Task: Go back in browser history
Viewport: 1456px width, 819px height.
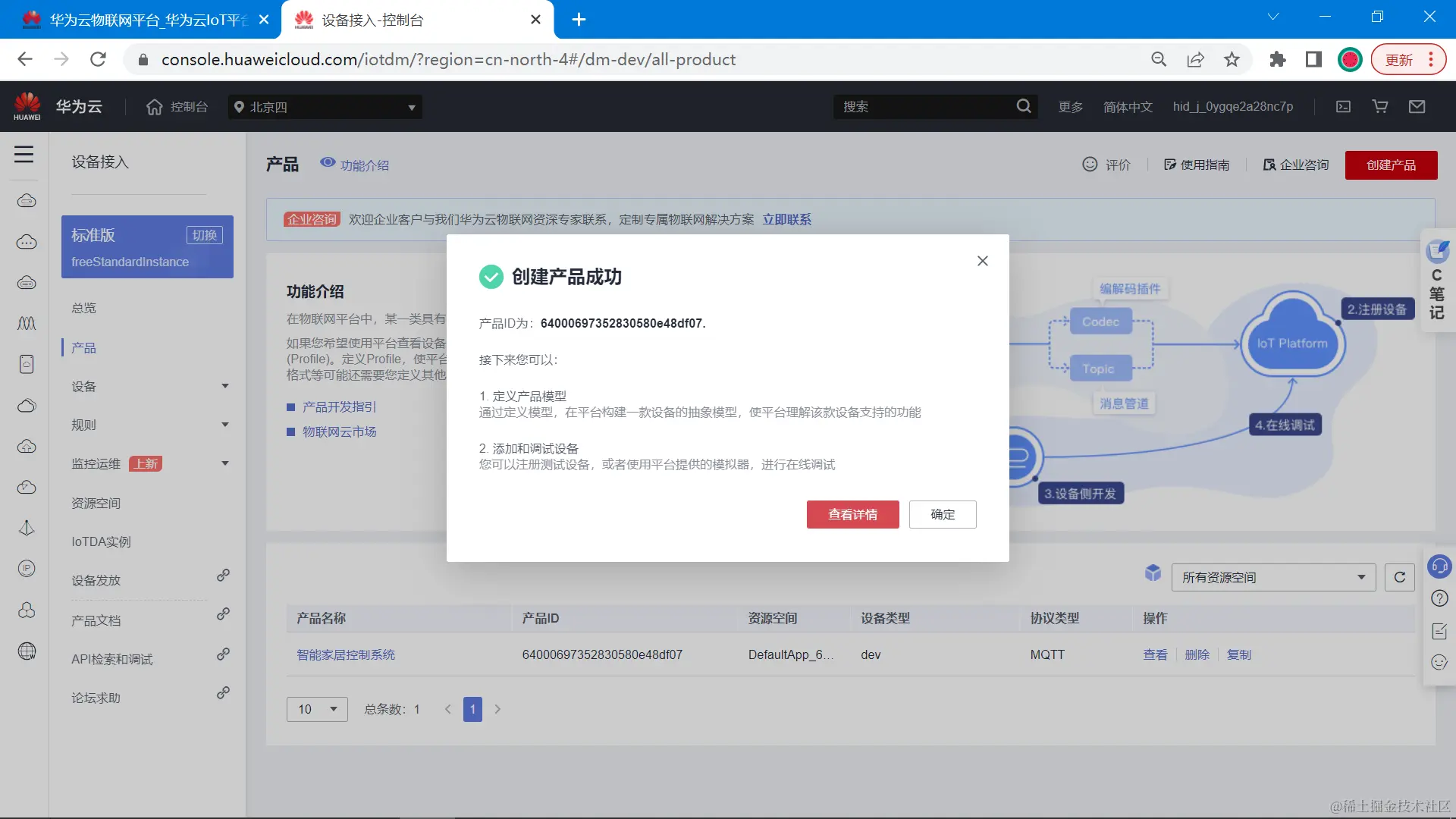Action: (x=25, y=59)
